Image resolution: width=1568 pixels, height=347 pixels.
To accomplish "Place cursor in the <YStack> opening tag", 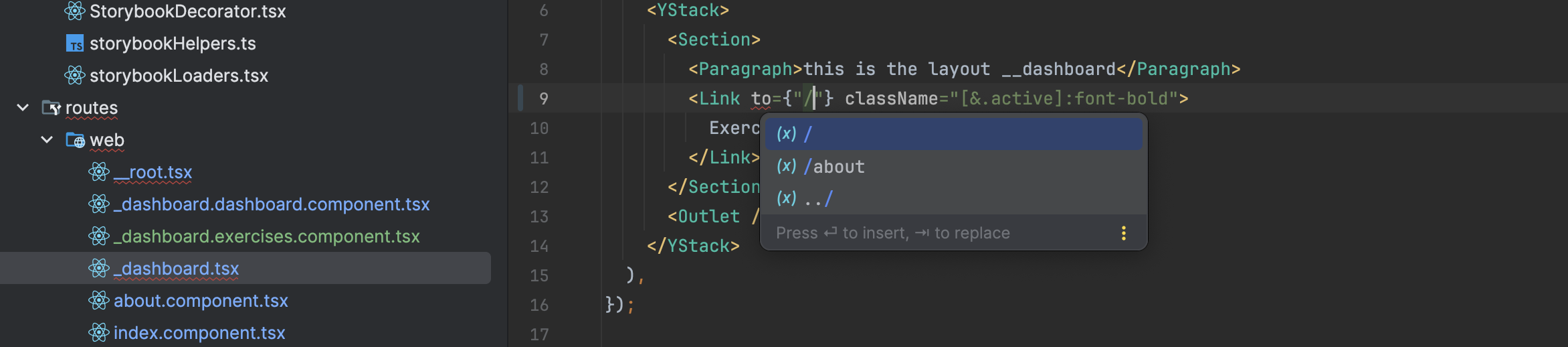I will [688, 11].
